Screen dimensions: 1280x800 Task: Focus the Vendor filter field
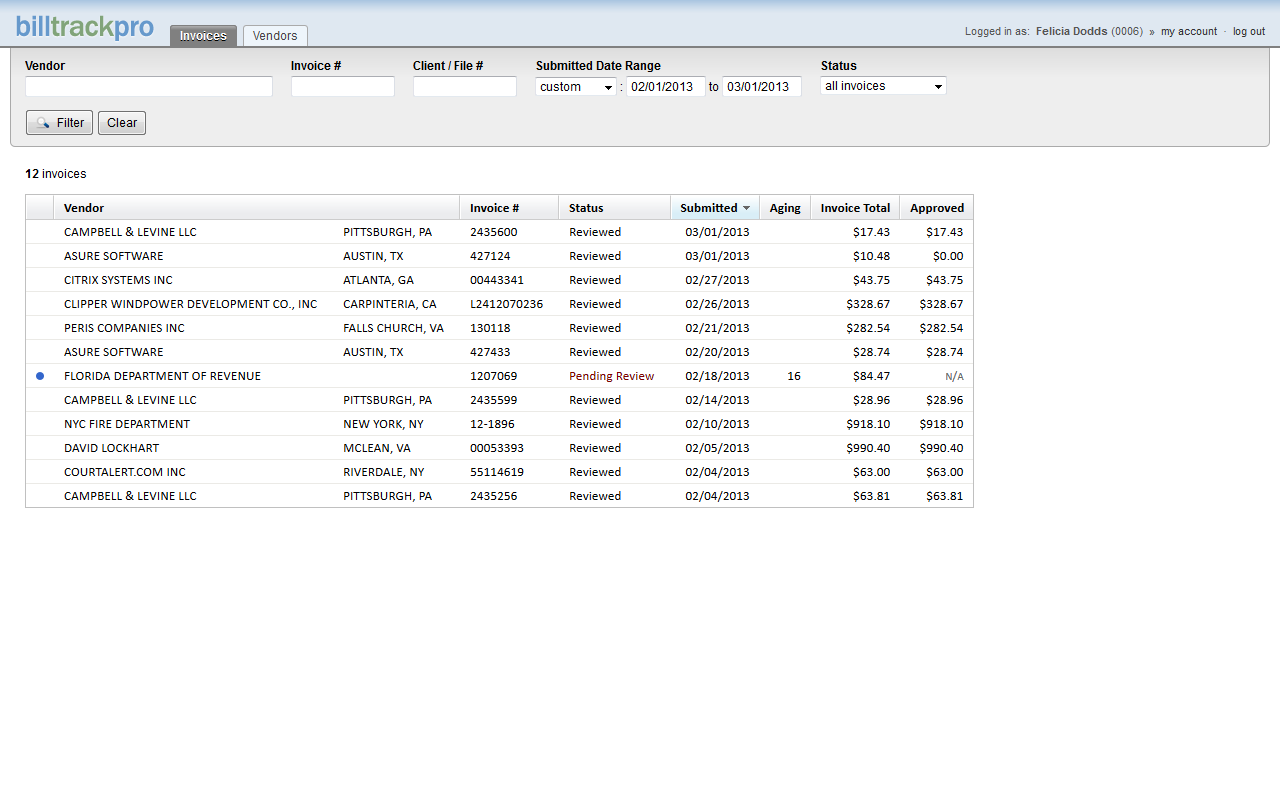pyautogui.click(x=149, y=87)
